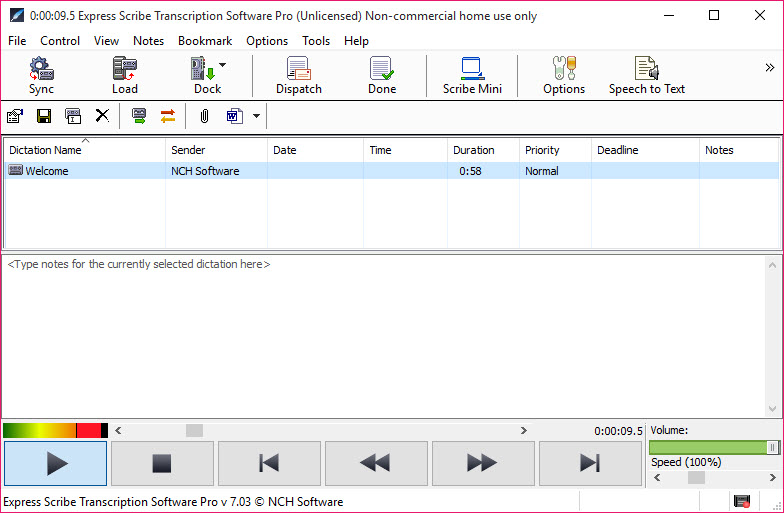Click the status bar recorder icon
Viewport: 784px width, 513px height.
click(x=742, y=501)
